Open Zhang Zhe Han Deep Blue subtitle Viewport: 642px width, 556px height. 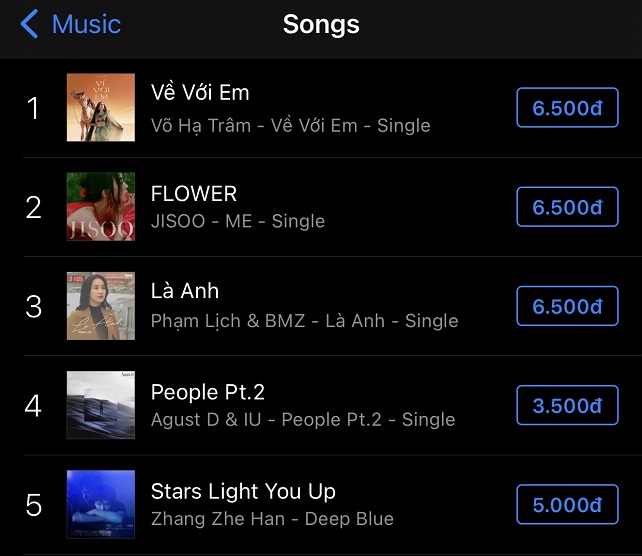272,519
